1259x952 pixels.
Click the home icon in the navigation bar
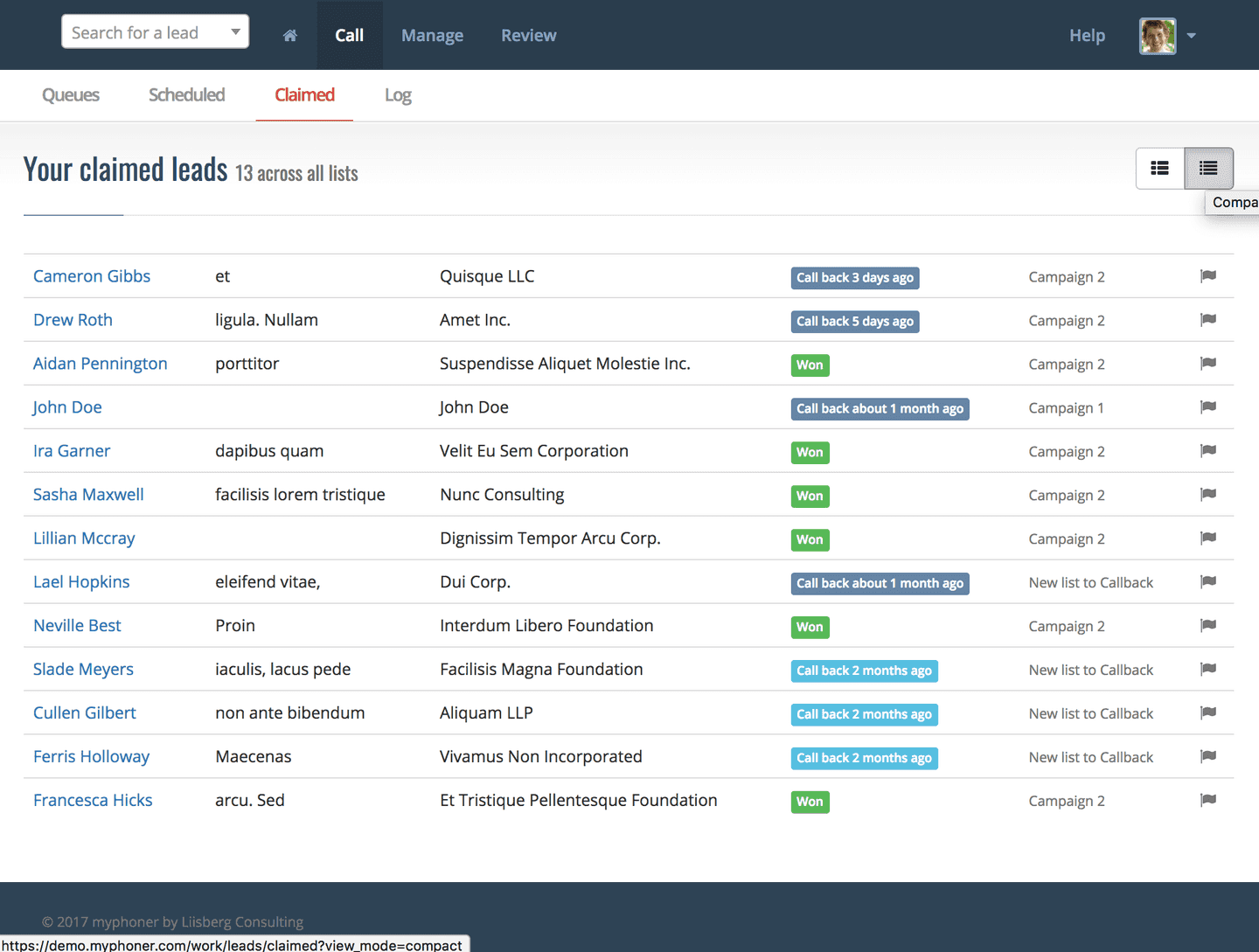click(x=289, y=35)
